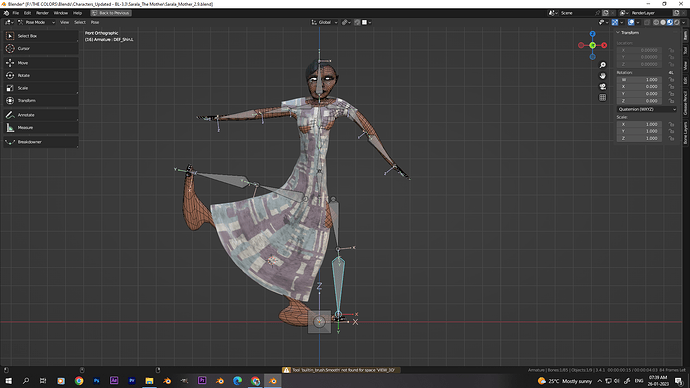
Task: Open the viewport View menu
Action: tap(64, 22)
